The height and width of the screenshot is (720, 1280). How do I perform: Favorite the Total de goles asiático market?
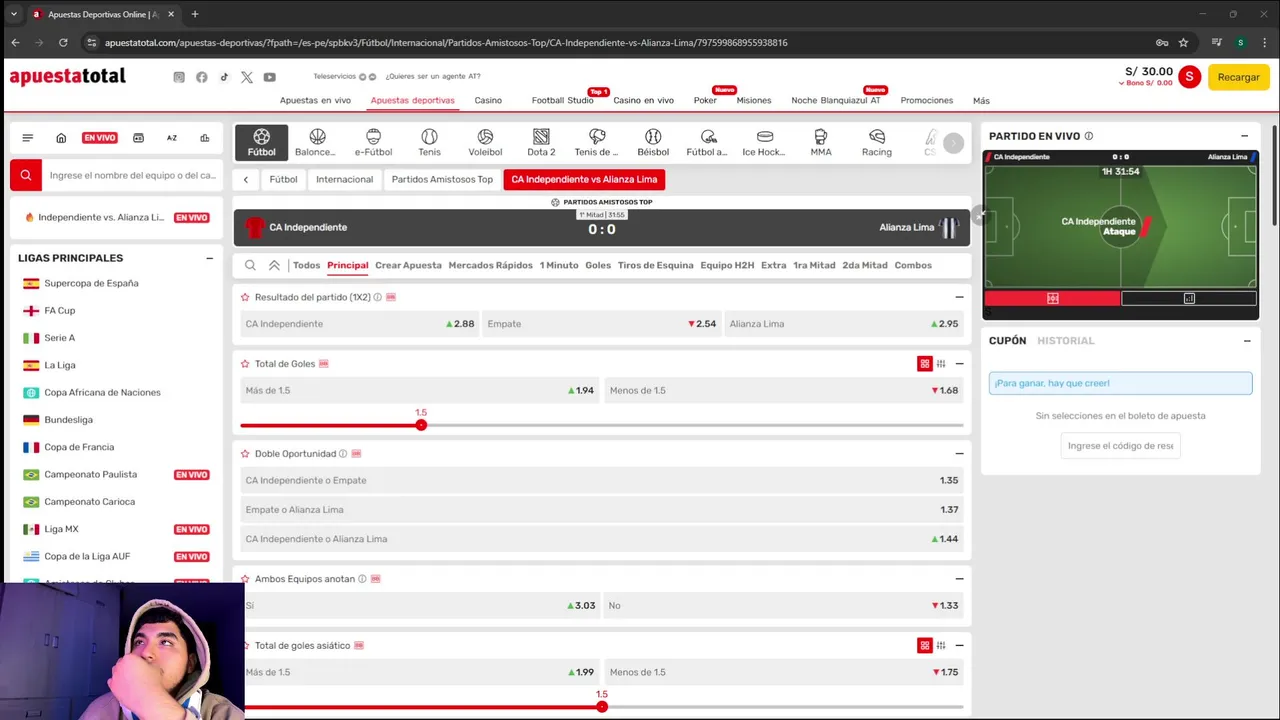245,646
